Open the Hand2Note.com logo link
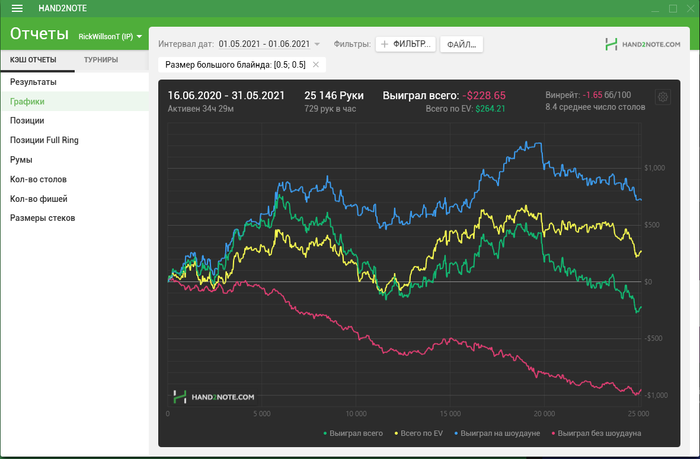This screenshot has height=459, width=700. pos(642,44)
